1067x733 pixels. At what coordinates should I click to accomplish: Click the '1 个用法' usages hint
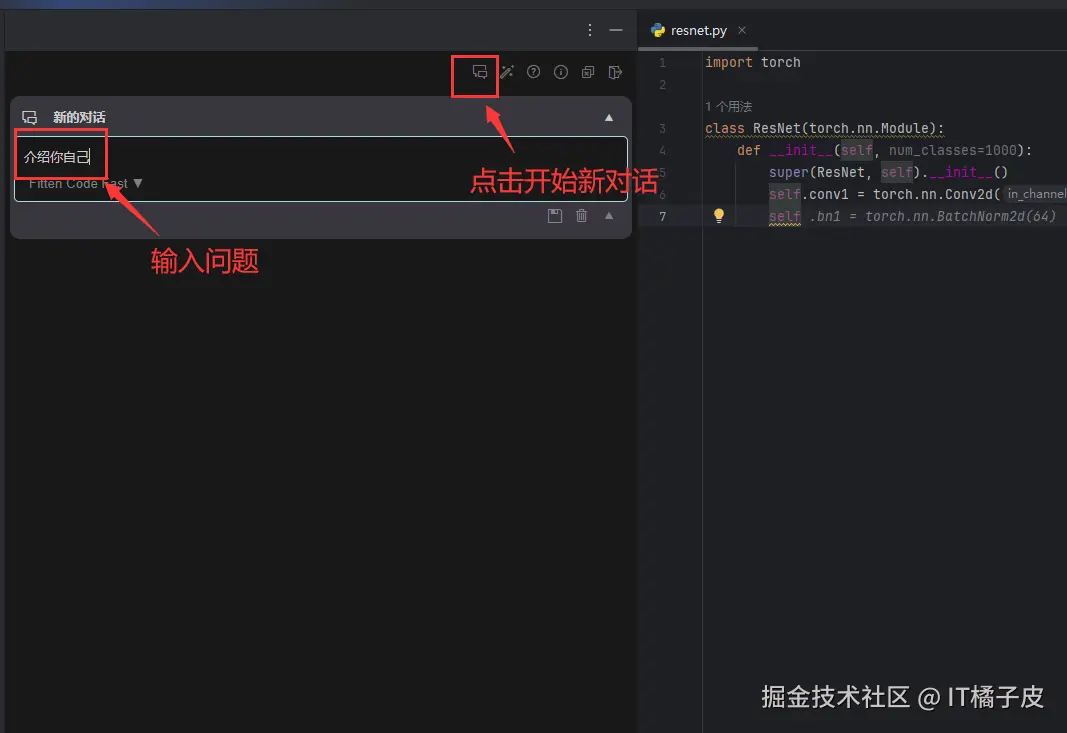click(x=728, y=107)
